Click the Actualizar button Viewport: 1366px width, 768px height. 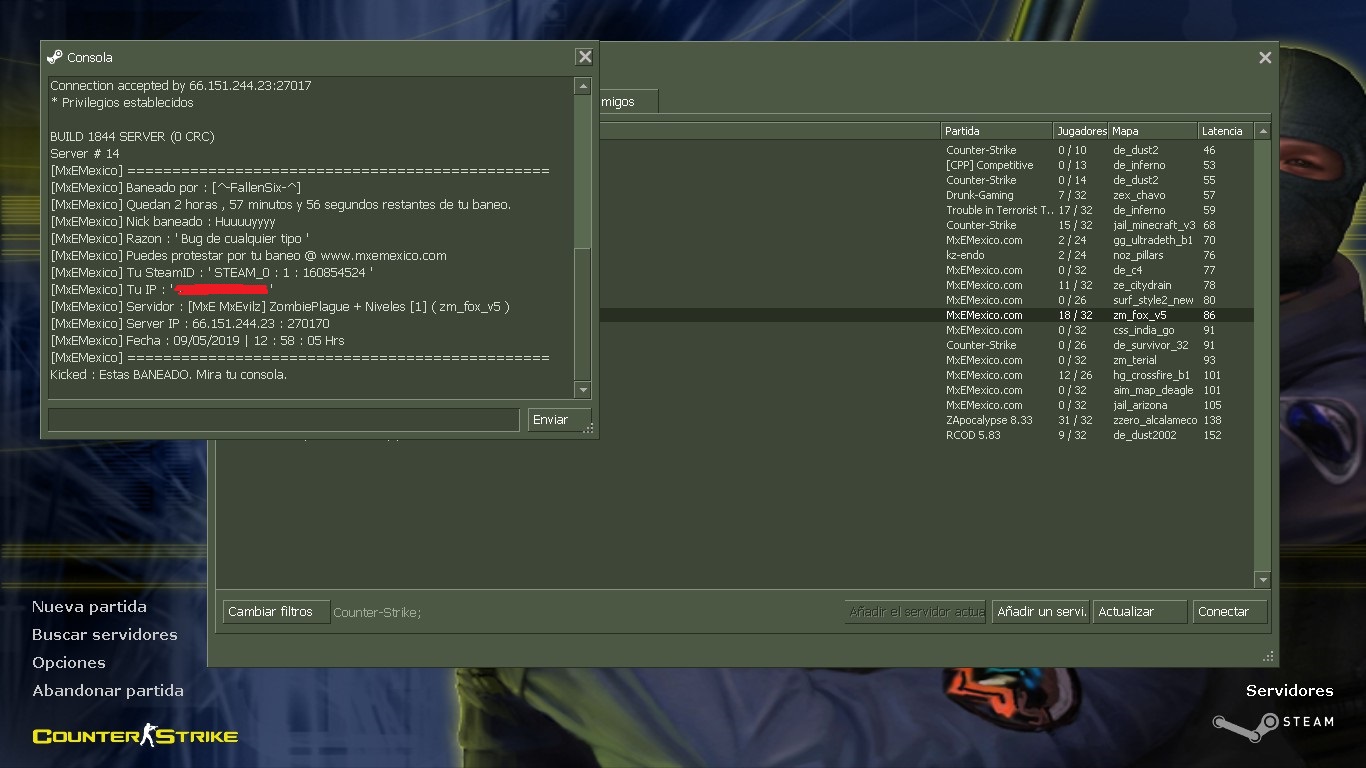1140,612
